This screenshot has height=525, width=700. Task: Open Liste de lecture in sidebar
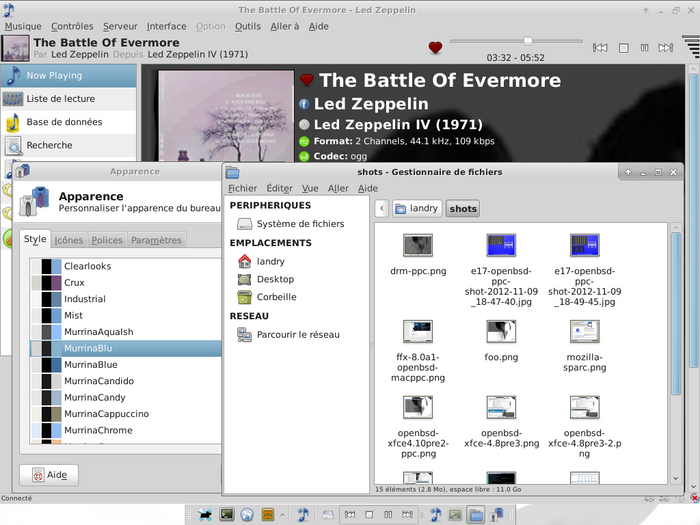(63, 98)
